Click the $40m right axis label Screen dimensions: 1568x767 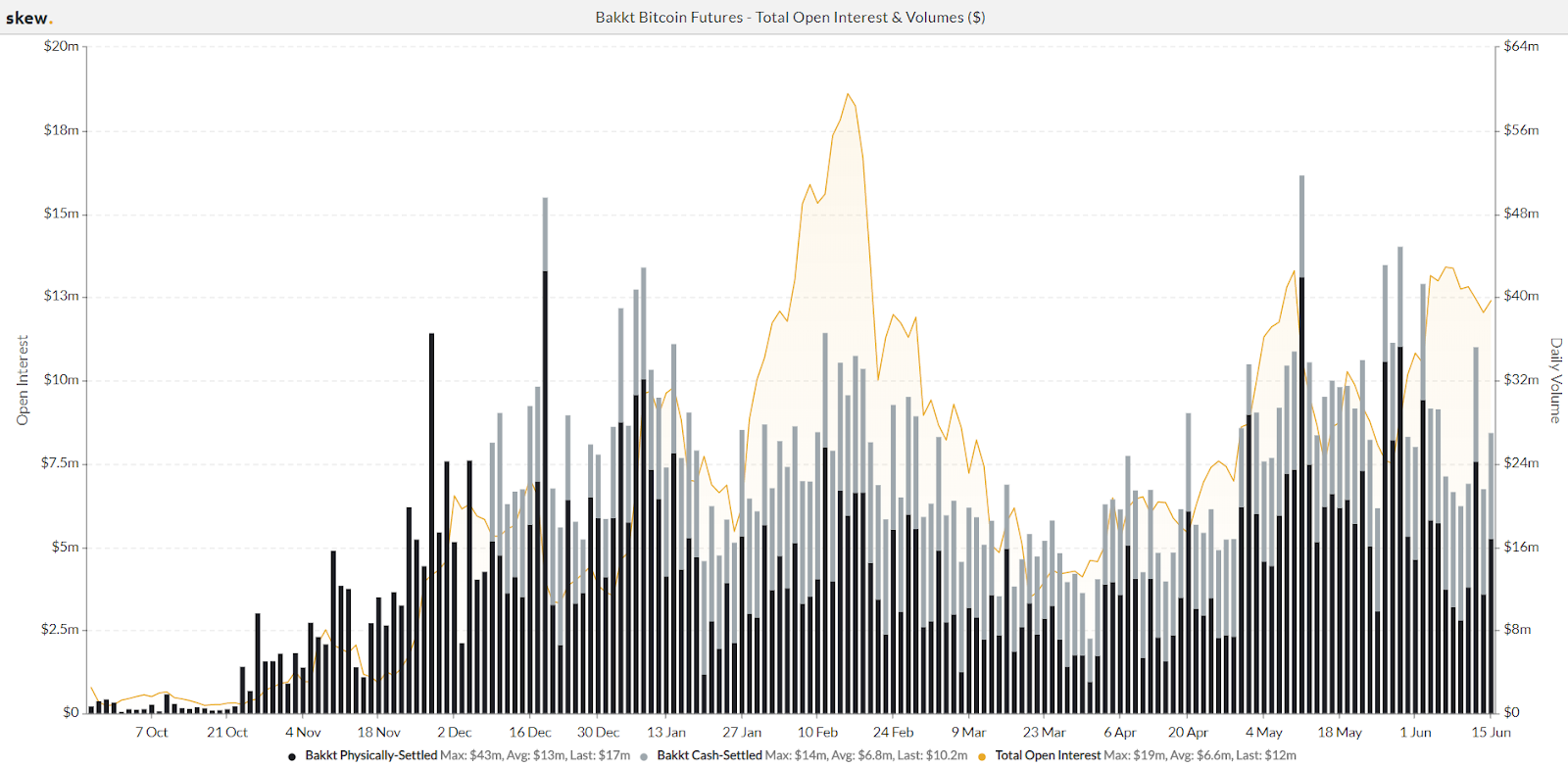[x=1521, y=296]
